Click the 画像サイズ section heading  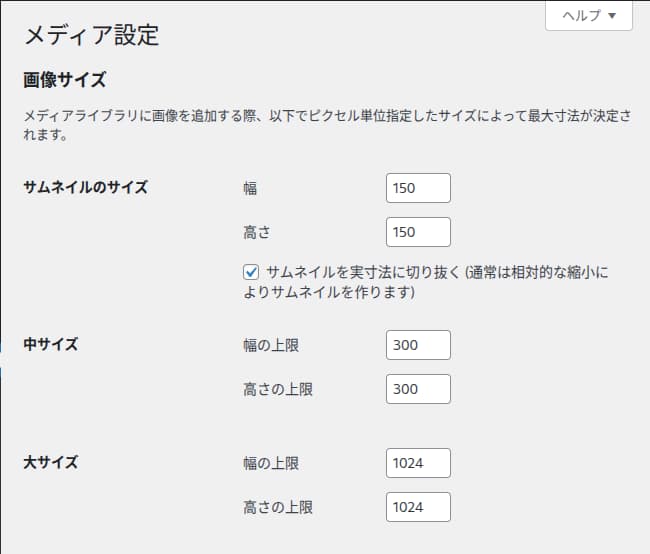pos(65,80)
